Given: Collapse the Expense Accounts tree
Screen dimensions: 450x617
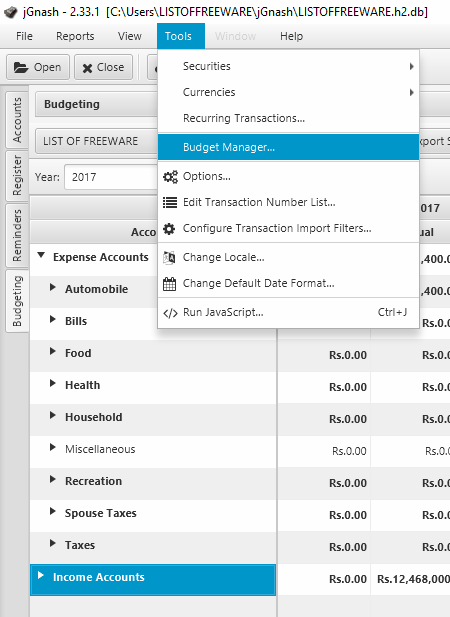Looking at the screenshot, I should pos(41,255).
